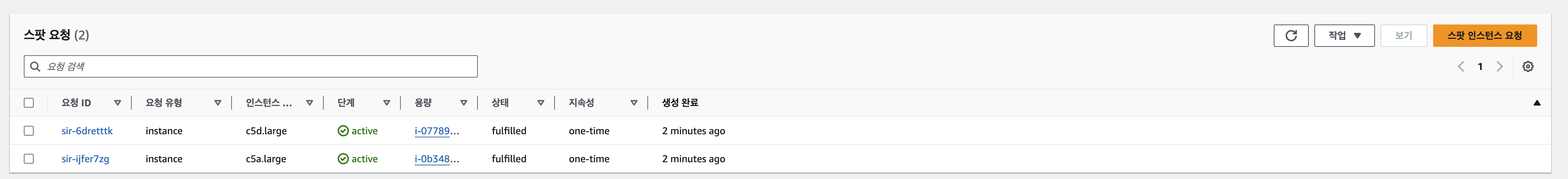Click green active status icon for sir-6dretttk
Screen dimensions: 1568x179
tap(343, 131)
